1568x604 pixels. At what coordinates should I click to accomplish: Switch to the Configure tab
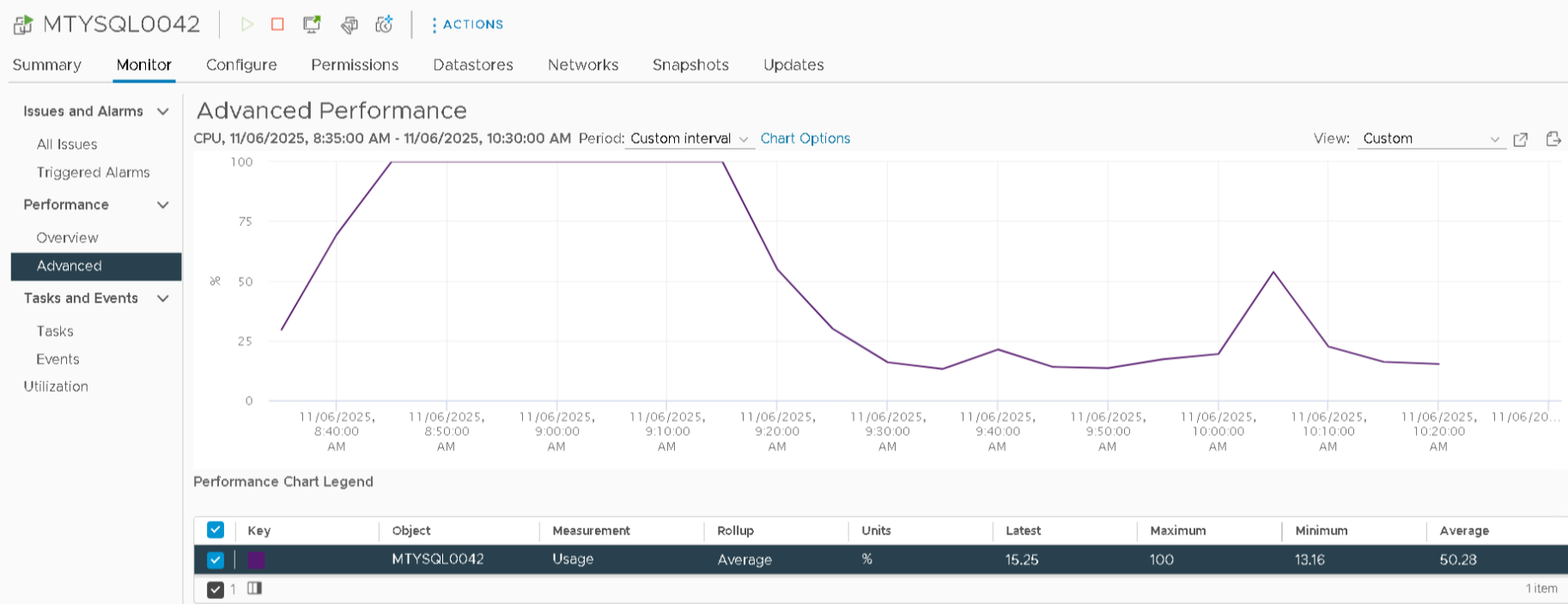241,65
